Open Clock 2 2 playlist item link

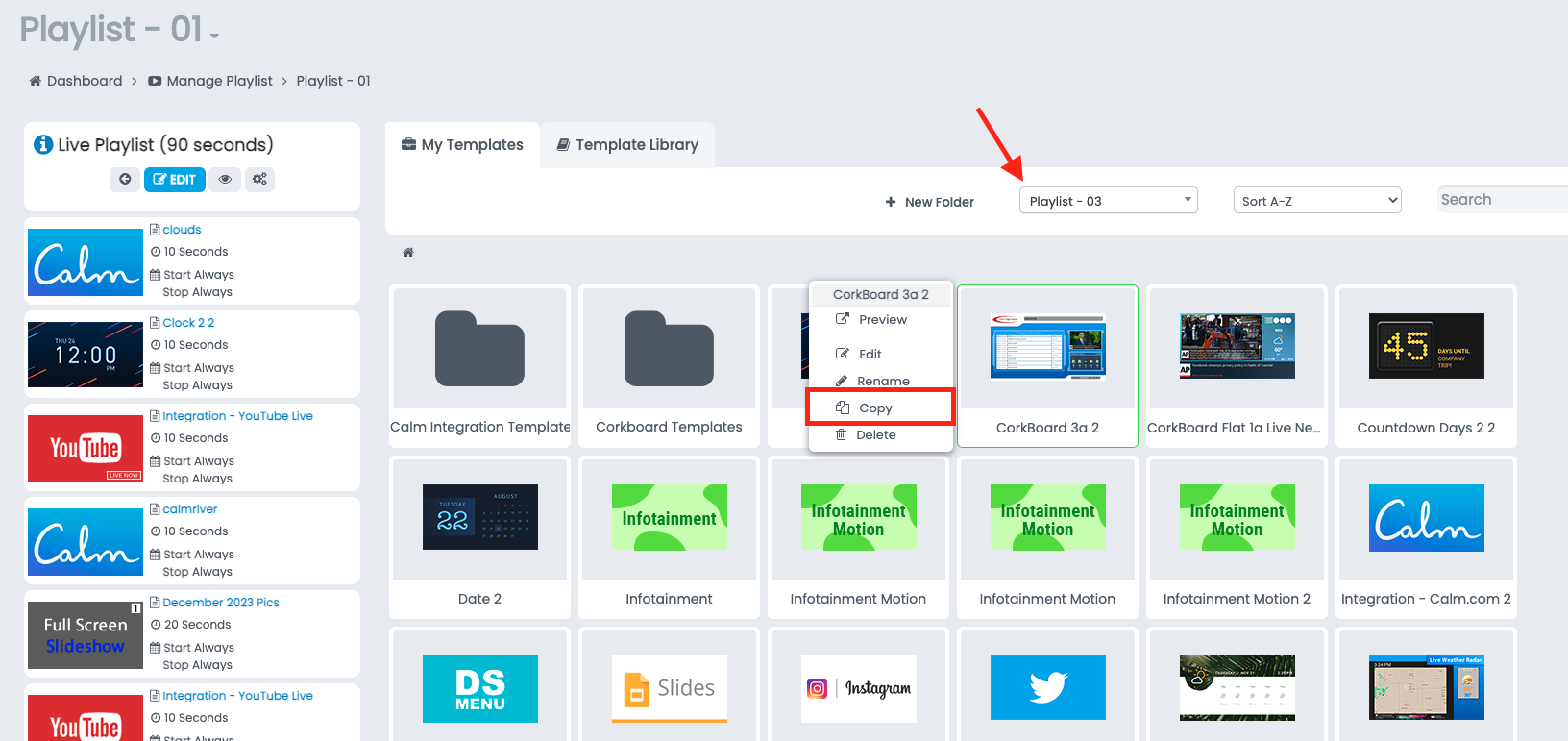tap(188, 323)
